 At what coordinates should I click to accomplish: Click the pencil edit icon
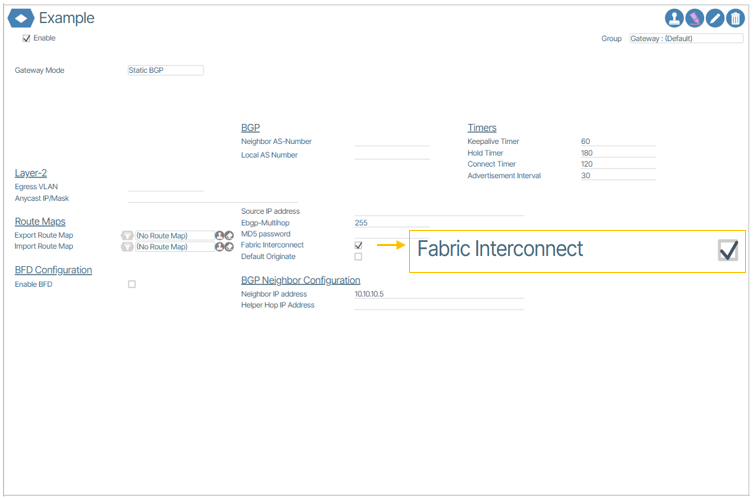coord(715,18)
